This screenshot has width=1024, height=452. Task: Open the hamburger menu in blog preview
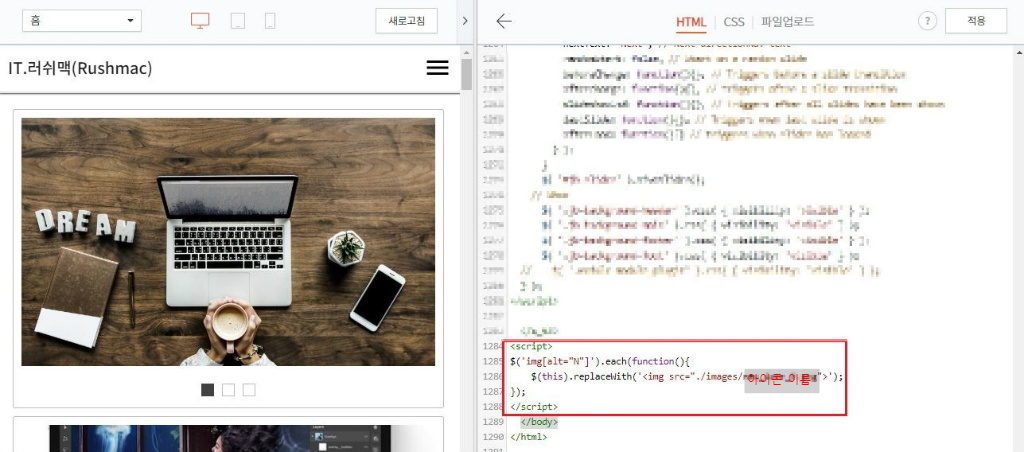pos(438,67)
